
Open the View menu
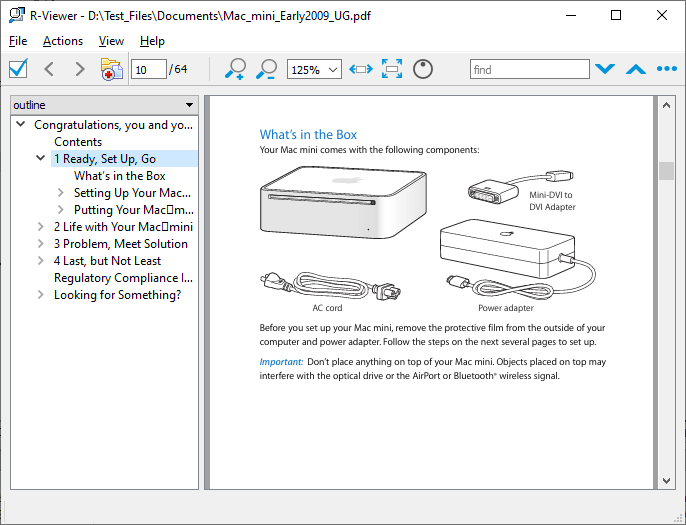[111, 41]
